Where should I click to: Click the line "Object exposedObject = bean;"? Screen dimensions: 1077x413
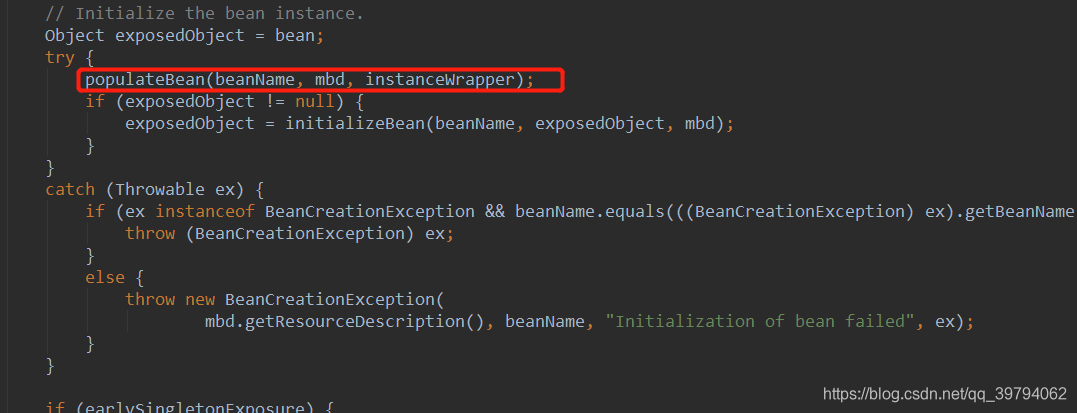tap(184, 35)
